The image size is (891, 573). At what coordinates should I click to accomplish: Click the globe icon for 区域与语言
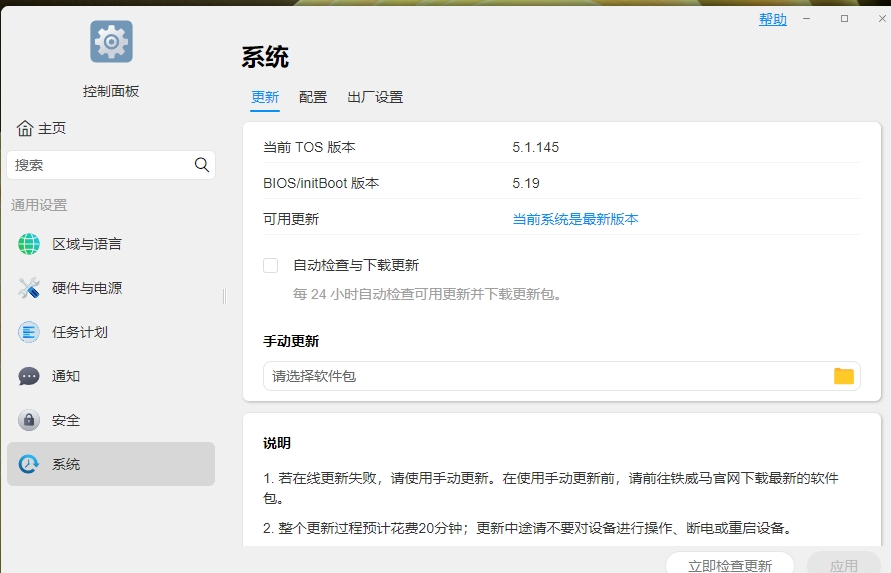(x=29, y=244)
